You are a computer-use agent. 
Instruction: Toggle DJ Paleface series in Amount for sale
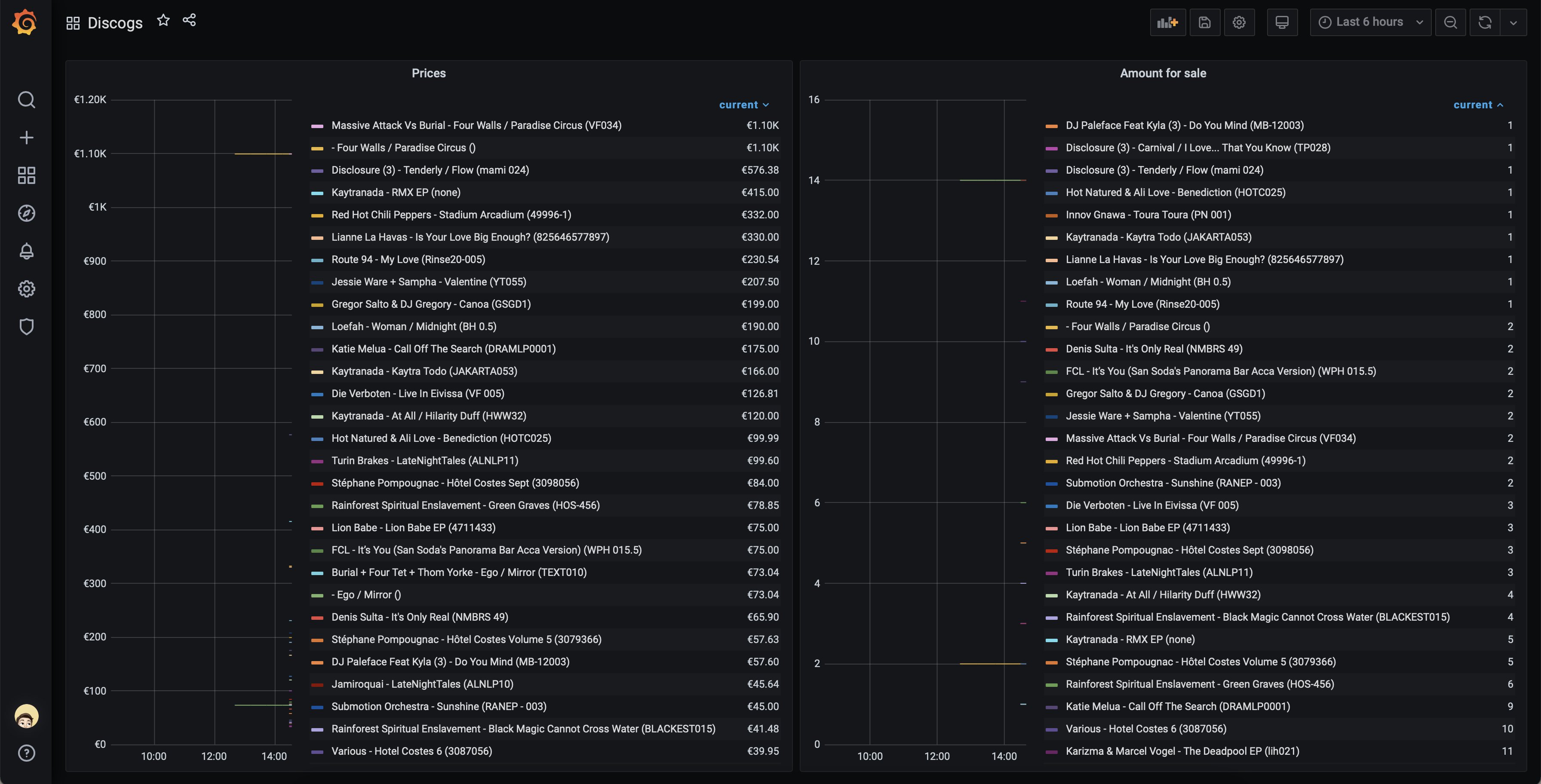[1185, 126]
